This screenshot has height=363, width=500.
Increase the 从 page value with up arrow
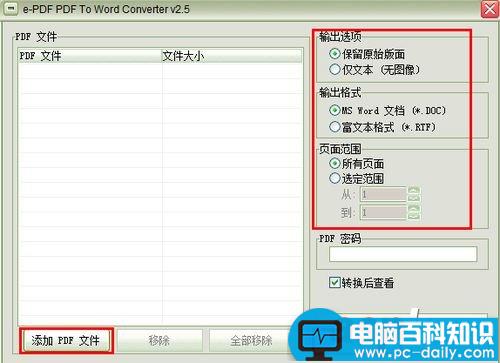[414, 191]
